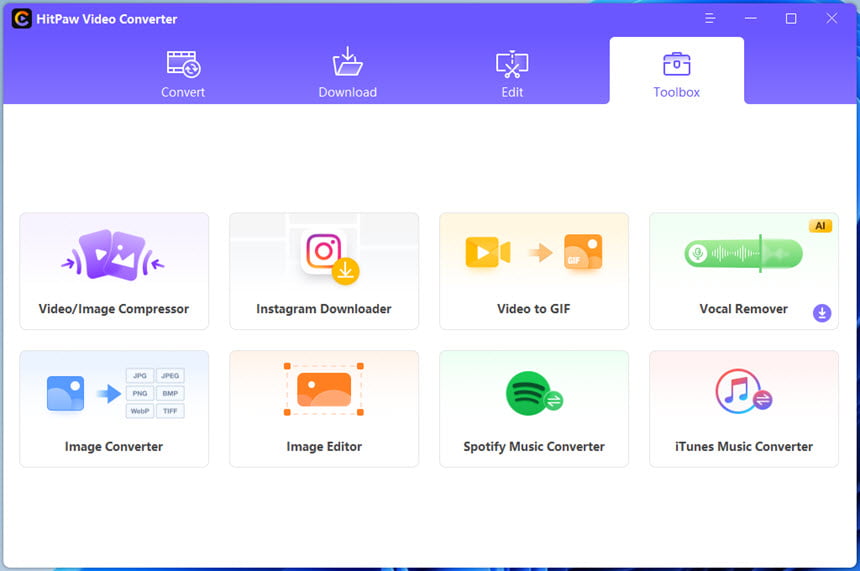
Task: Click the Video to GIF label
Action: [534, 309]
